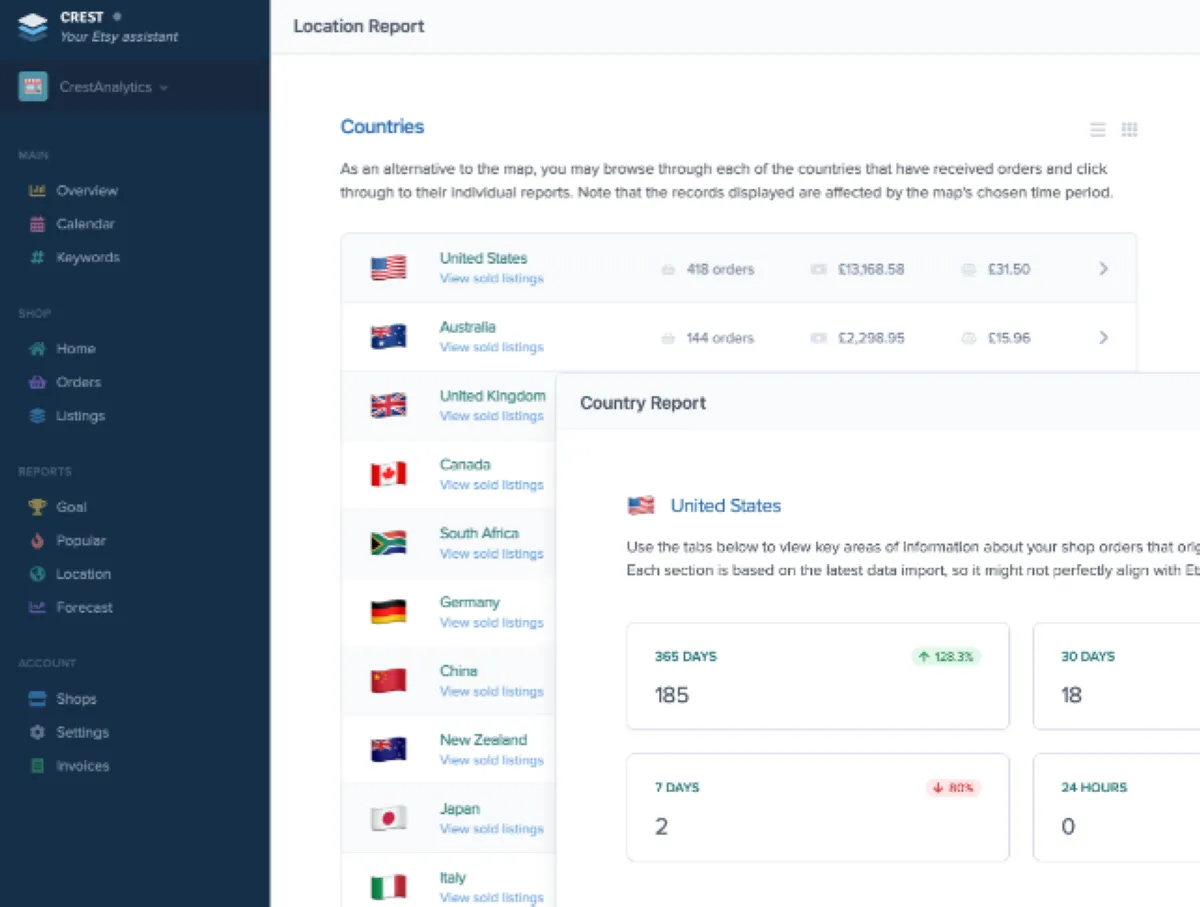
Task: Click the Crest stacked-layers logo icon
Action: [x=33, y=26]
